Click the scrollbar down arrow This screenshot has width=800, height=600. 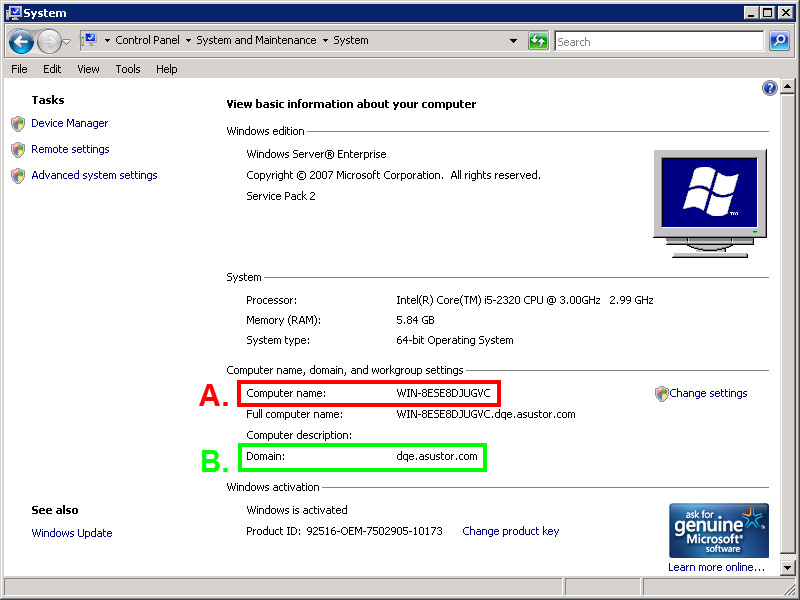point(787,567)
